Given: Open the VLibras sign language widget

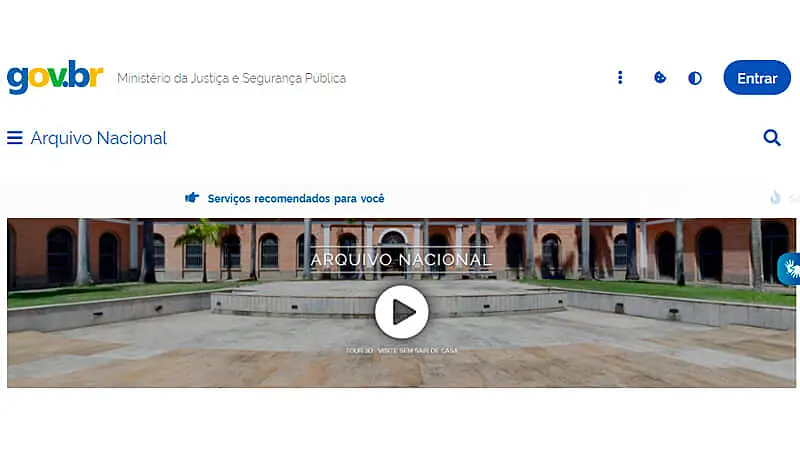Looking at the screenshot, I should tap(789, 268).
